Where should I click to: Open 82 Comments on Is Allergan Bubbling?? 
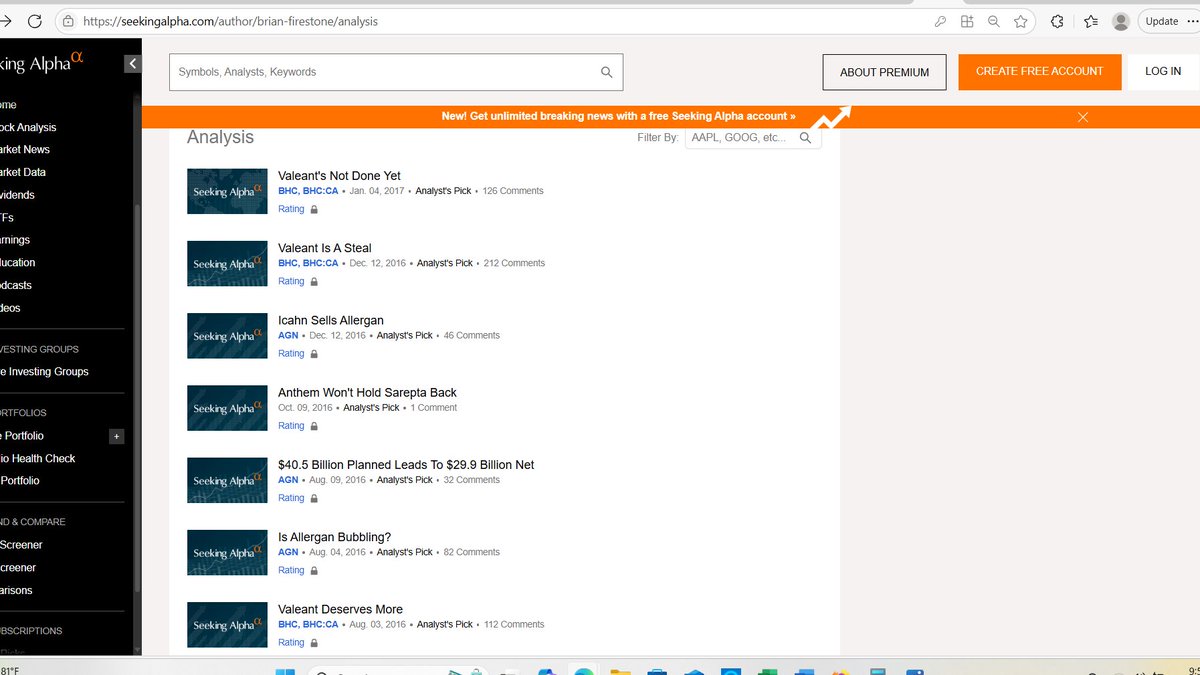(x=471, y=552)
